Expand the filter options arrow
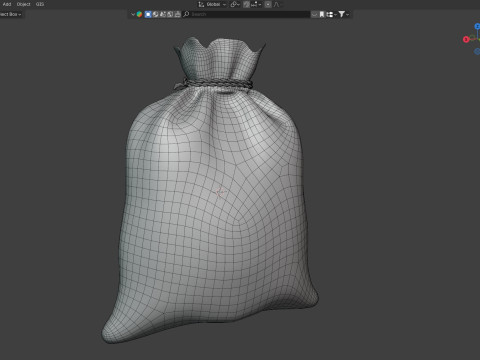Image resolution: width=480 pixels, height=360 pixels. pos(348,14)
